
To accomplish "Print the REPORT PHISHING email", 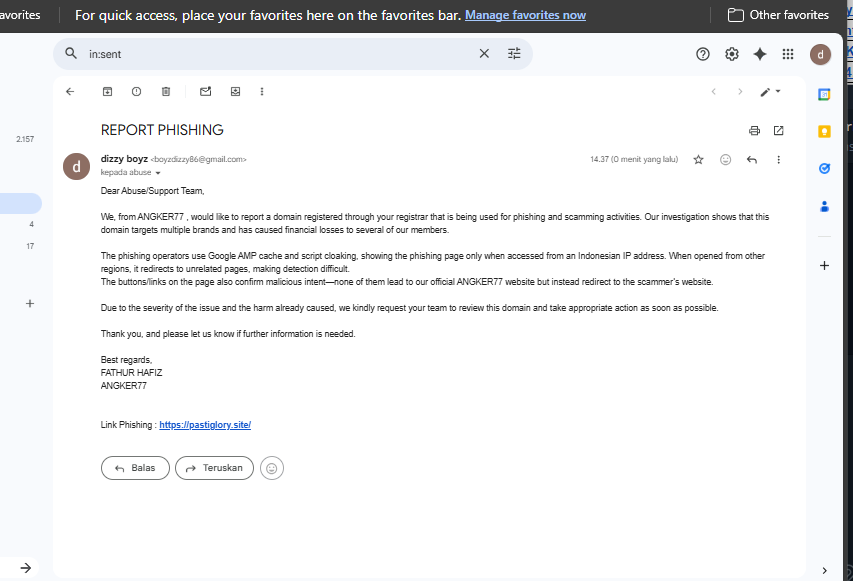I will [x=754, y=131].
